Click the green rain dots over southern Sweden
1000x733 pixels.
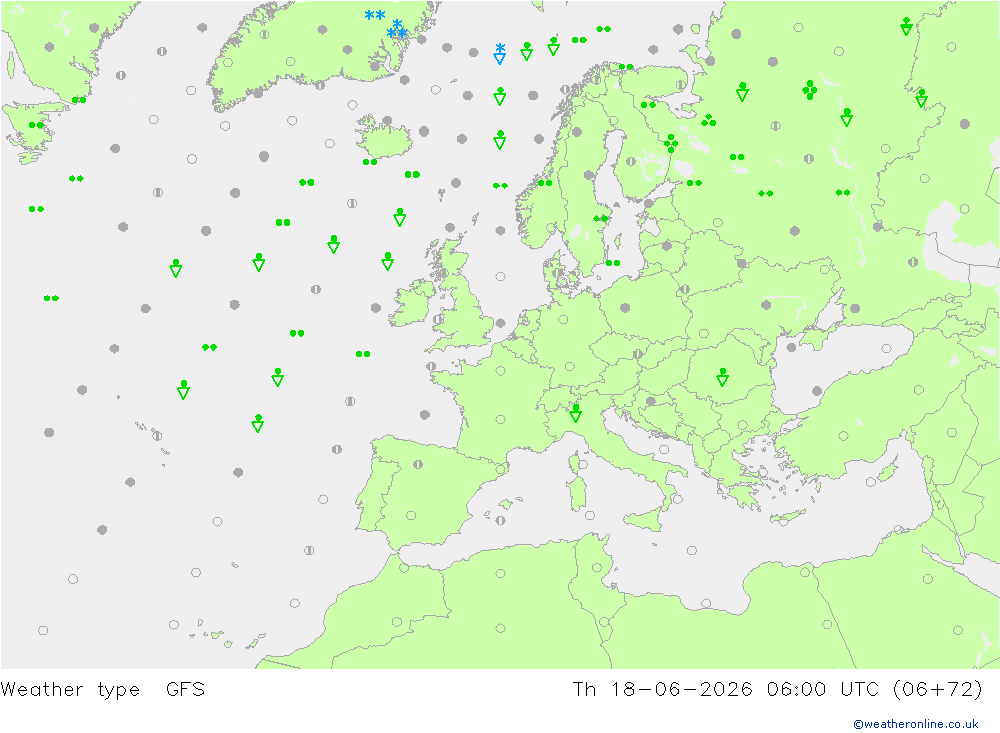[600, 219]
